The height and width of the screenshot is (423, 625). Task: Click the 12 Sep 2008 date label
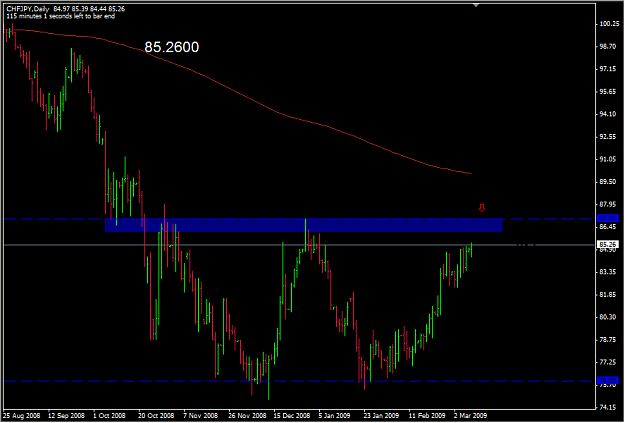point(66,416)
